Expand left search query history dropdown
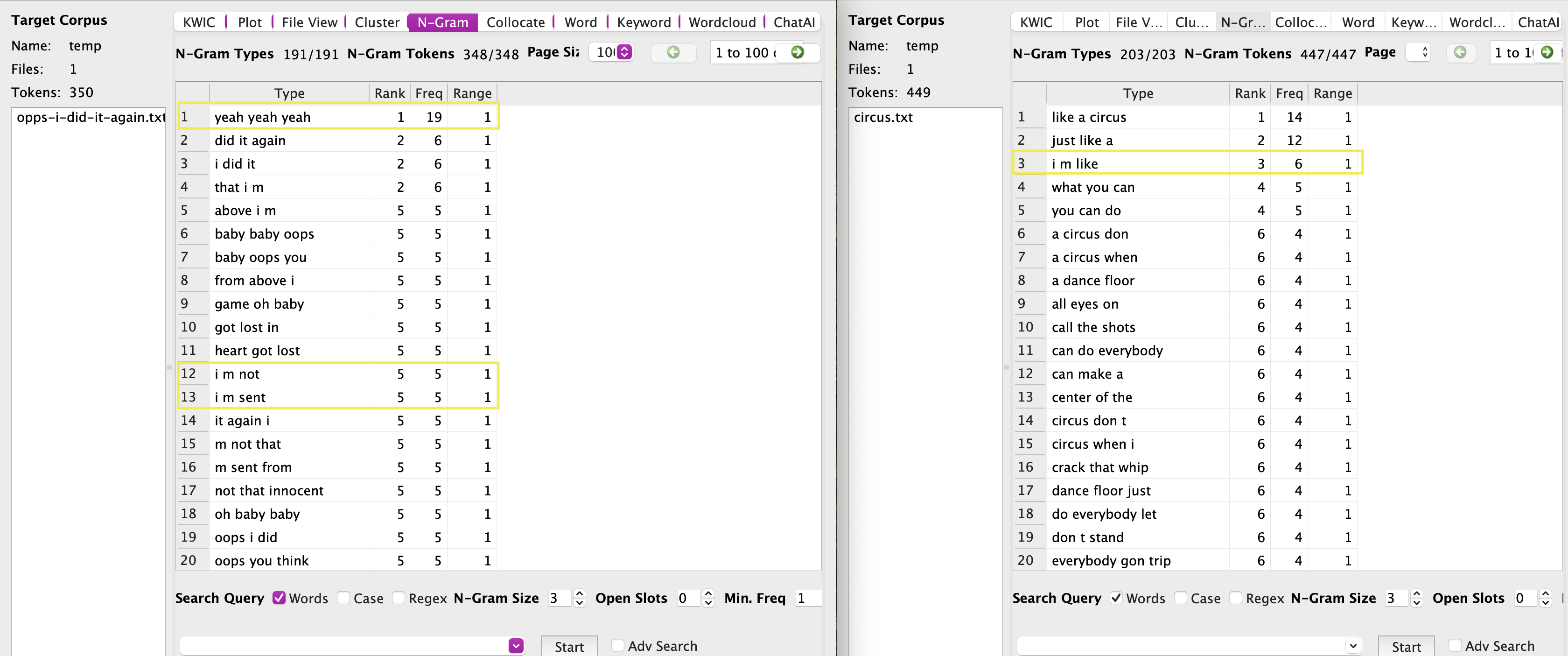The height and width of the screenshot is (656, 1568). coord(516,646)
